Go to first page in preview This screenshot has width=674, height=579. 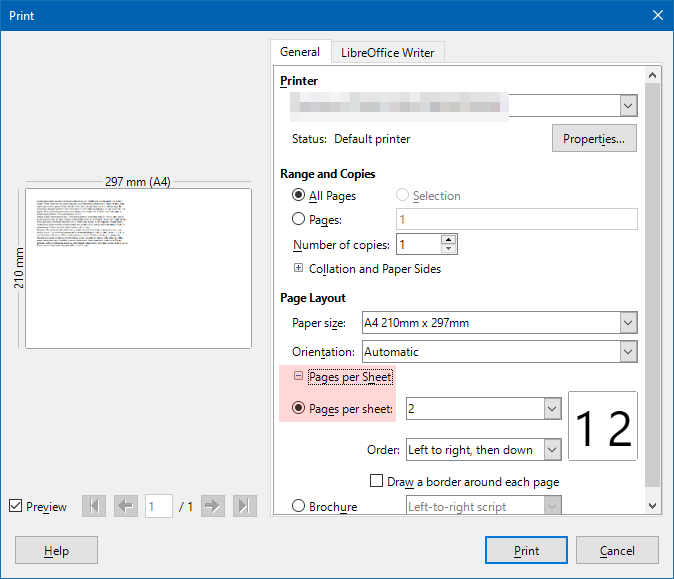pyautogui.click(x=94, y=507)
